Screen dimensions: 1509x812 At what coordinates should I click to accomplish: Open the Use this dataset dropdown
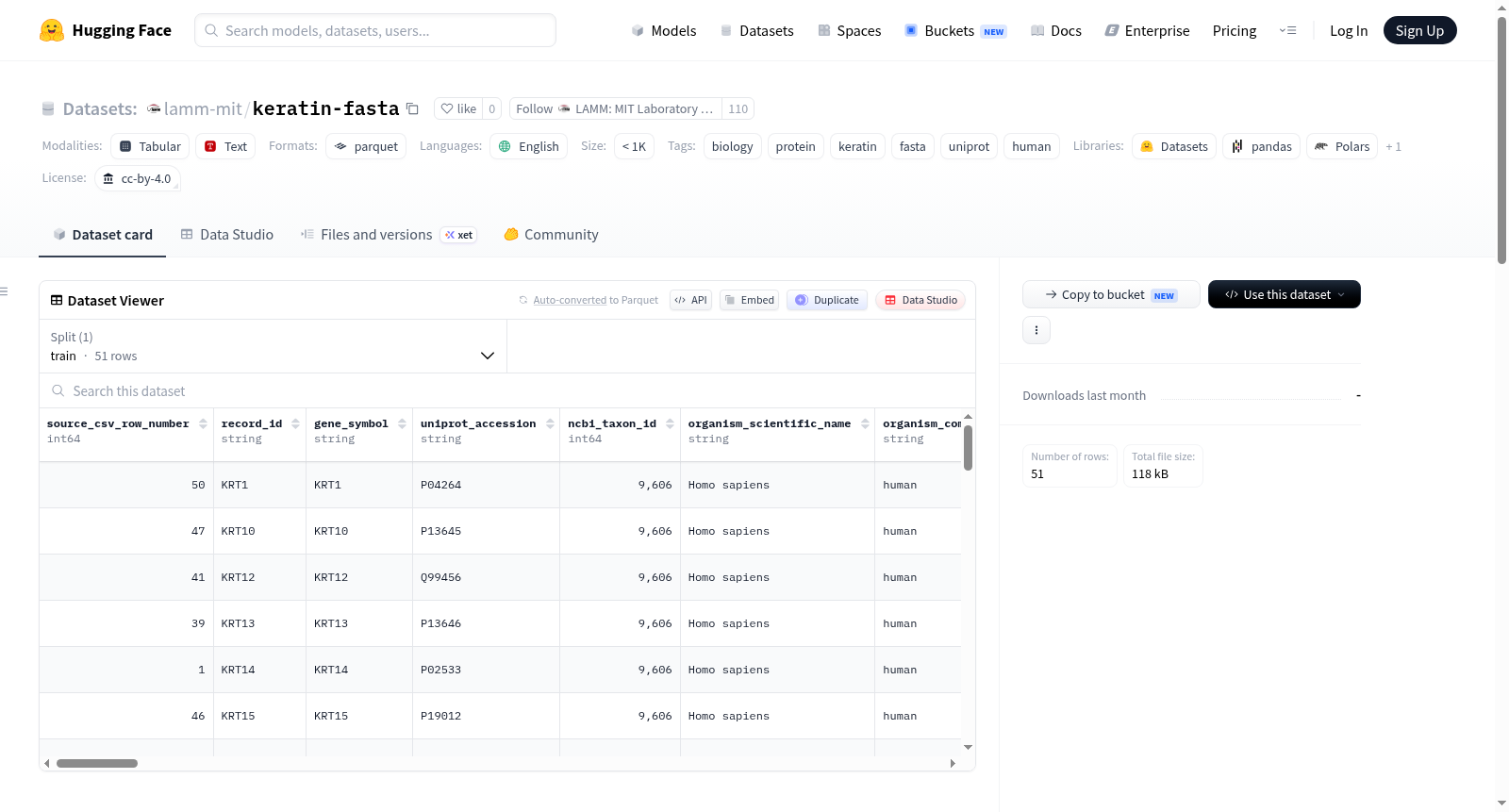click(x=1285, y=294)
